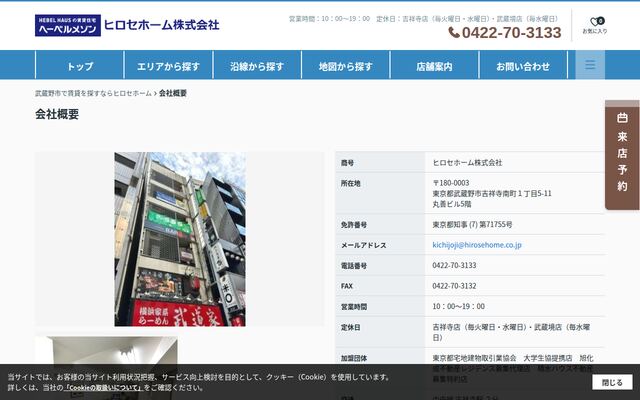The image size is (640, 400).
Task: Select the 加盟団体 row label
Action: pos(354,358)
